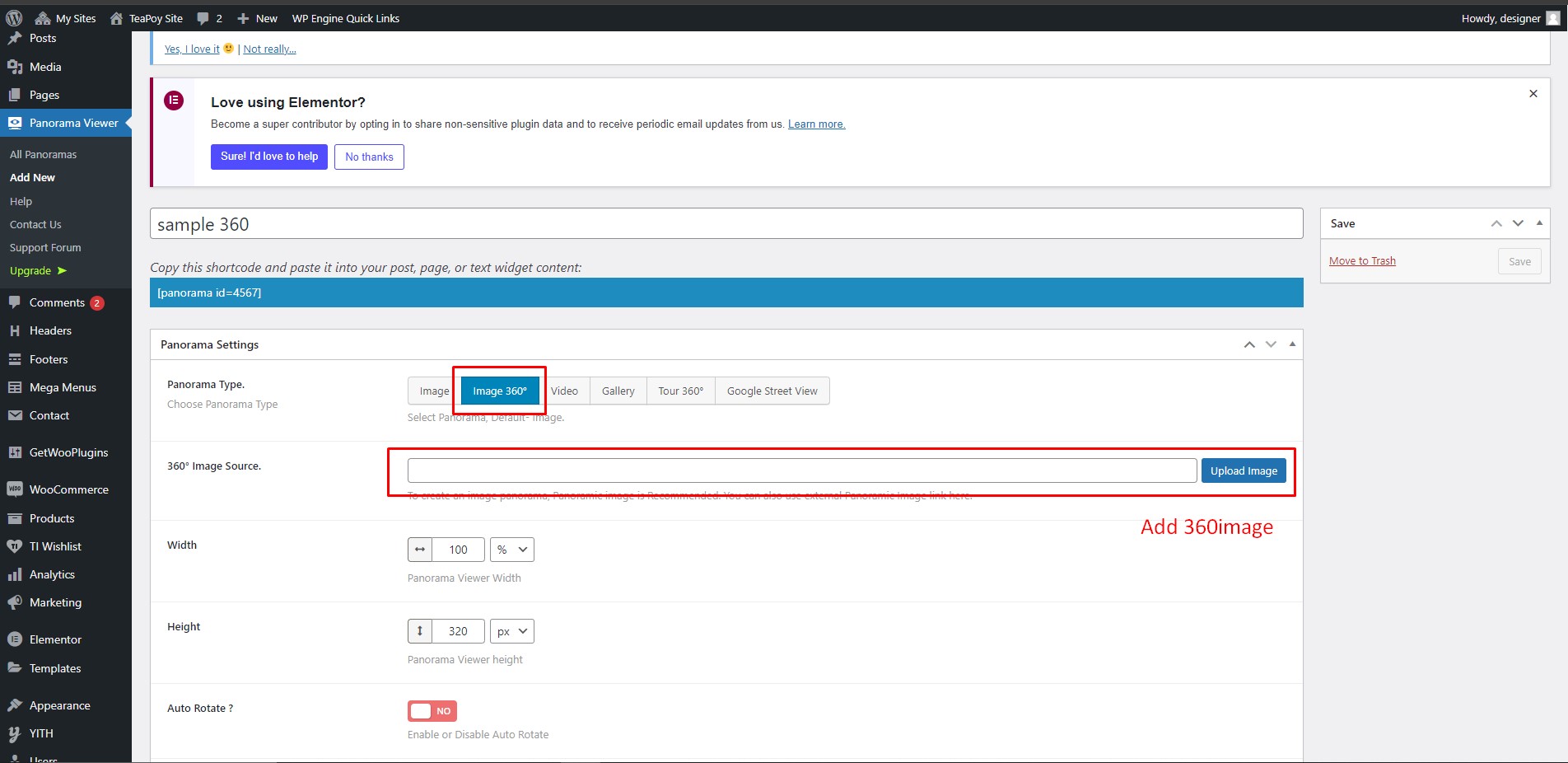Open All Panoramas submenu item
1568x763 pixels.
pyautogui.click(x=43, y=154)
